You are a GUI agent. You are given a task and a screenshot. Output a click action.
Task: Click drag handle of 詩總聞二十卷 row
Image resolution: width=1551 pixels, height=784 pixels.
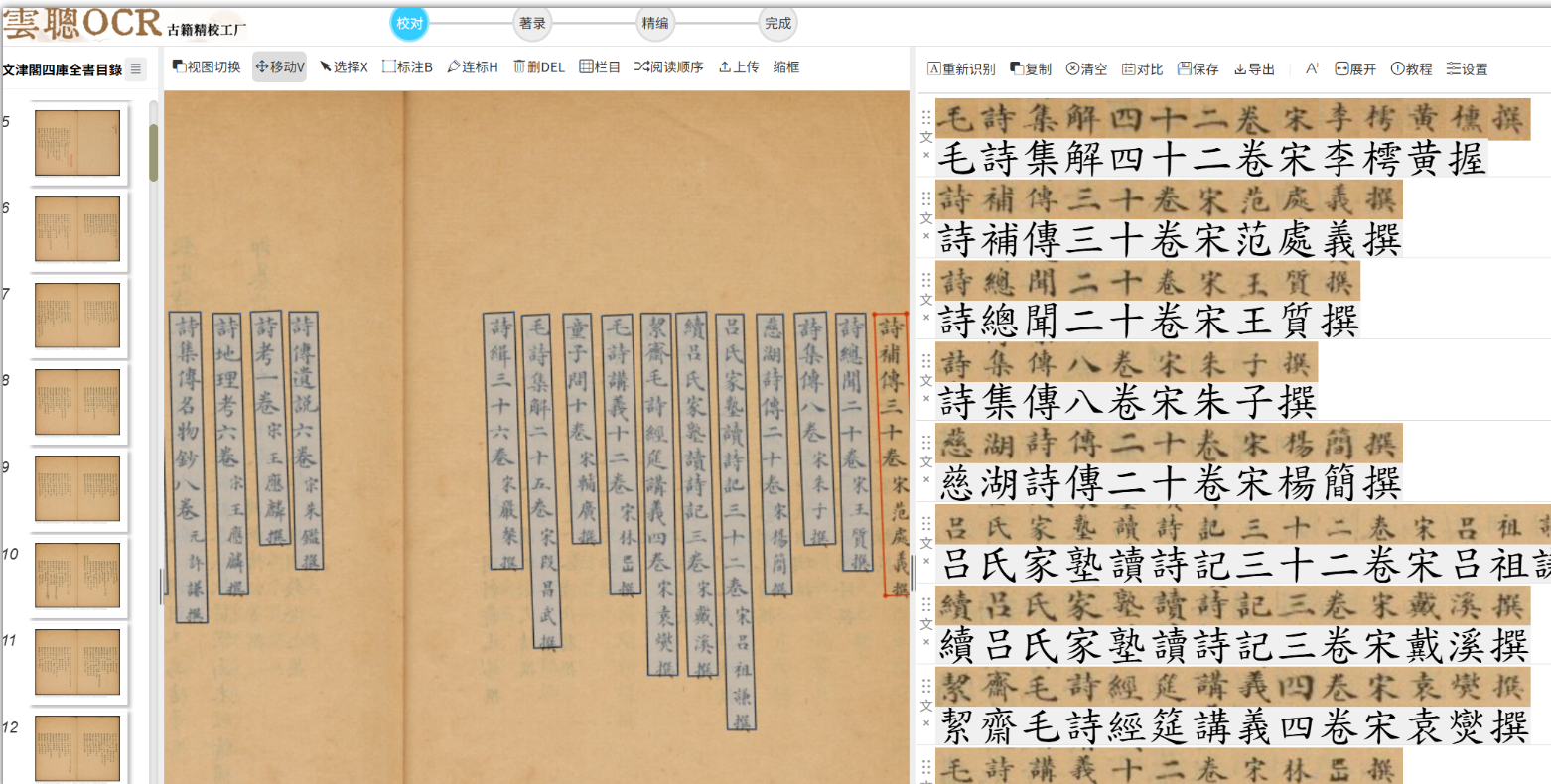[x=925, y=280]
